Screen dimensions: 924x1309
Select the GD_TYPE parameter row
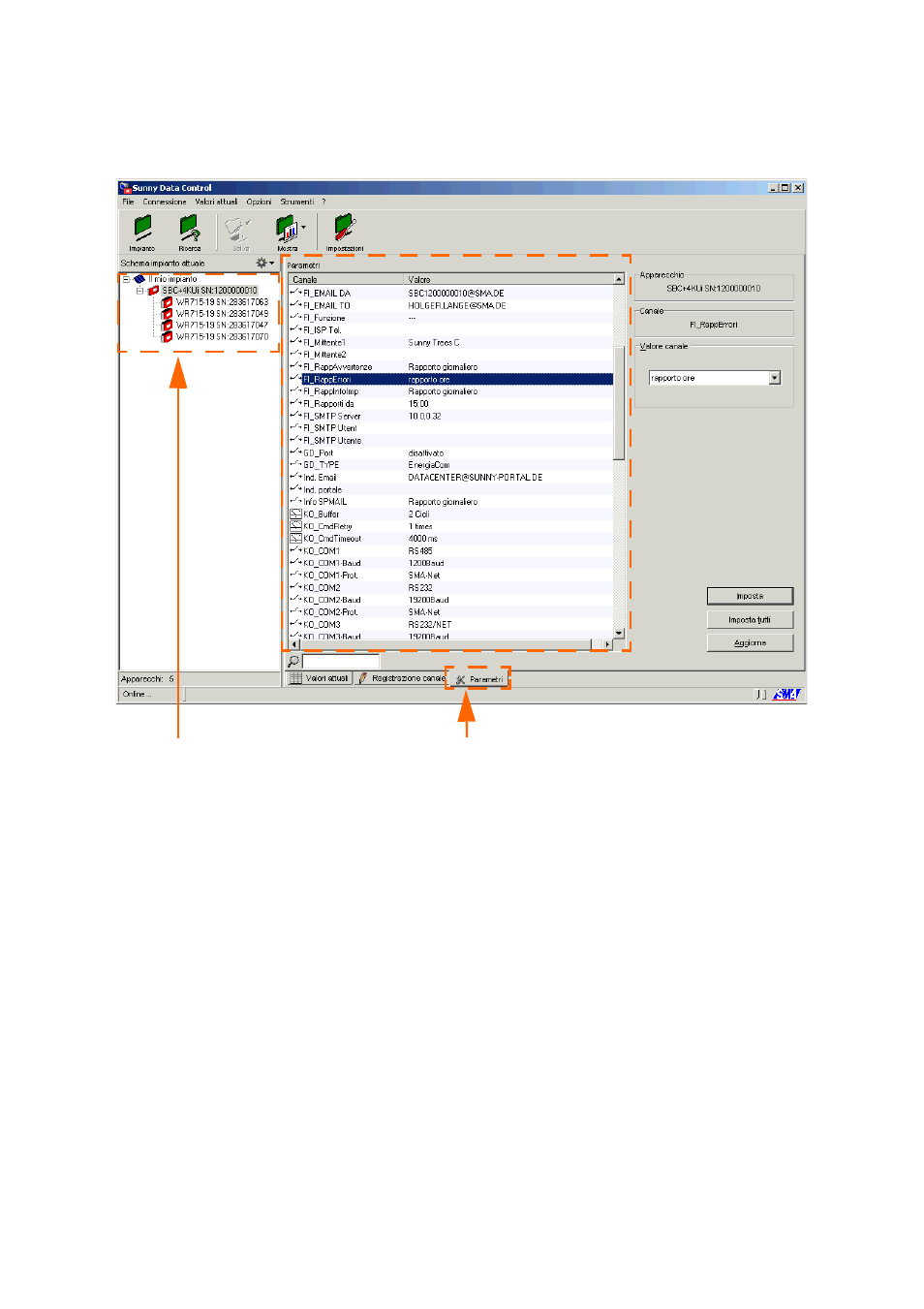click(450, 465)
